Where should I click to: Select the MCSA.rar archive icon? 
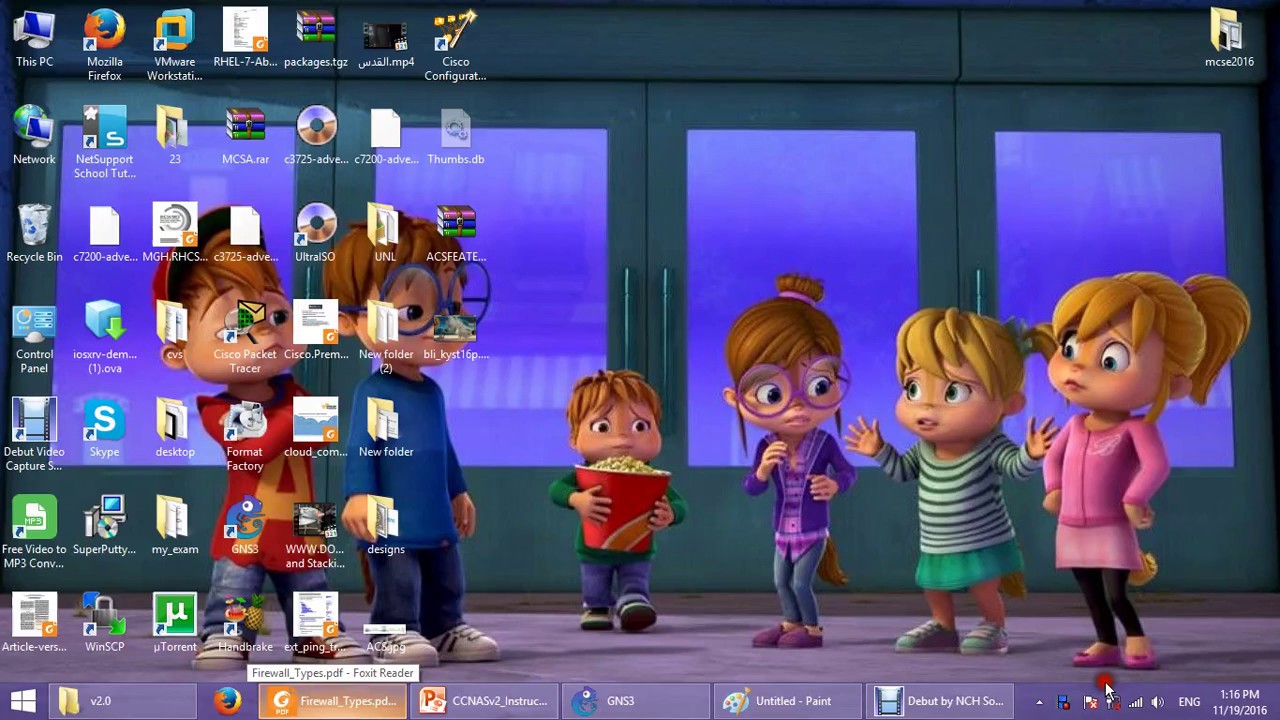coord(245,136)
